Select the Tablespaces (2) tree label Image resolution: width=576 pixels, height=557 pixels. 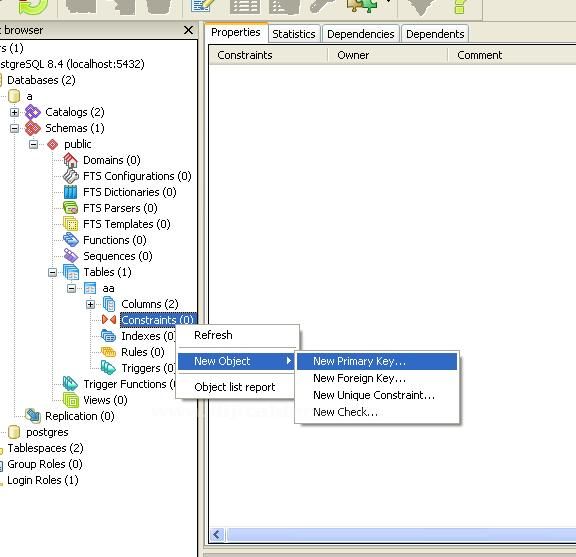click(46, 448)
